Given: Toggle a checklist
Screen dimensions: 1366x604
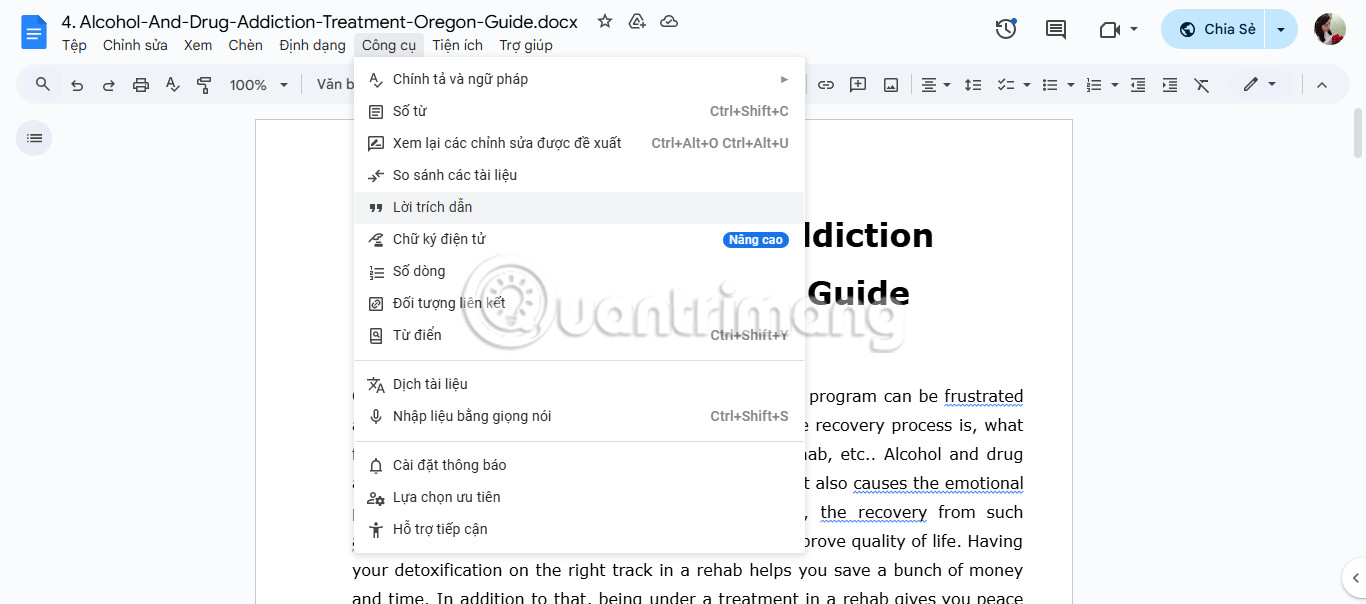Looking at the screenshot, I should [1007, 85].
